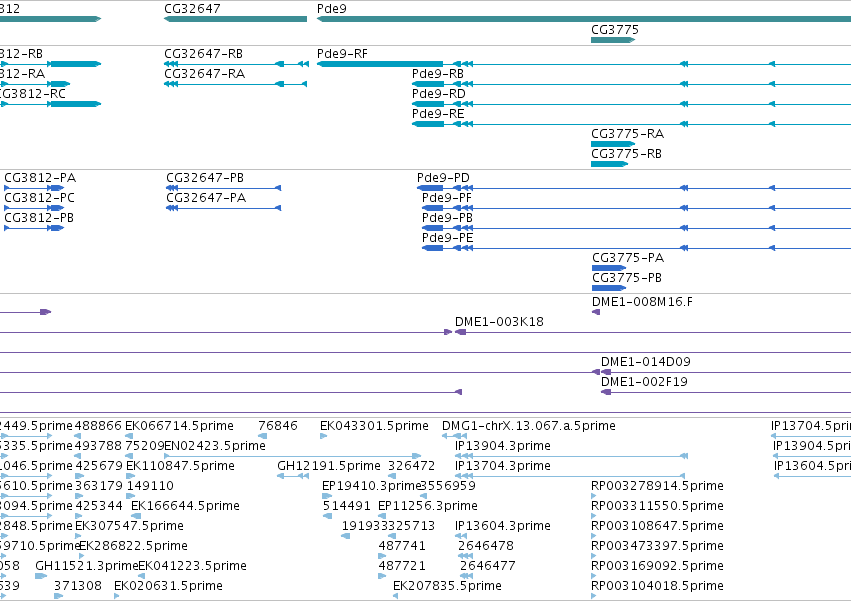The image size is (851, 601).
Task: Select the RP003108647.5prime label
Action: pyautogui.click(x=657, y=526)
